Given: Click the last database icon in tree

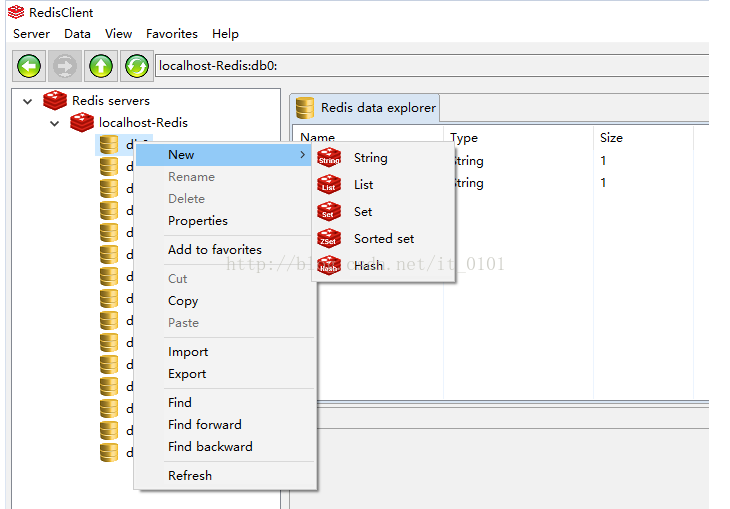Looking at the screenshot, I should (x=109, y=452).
